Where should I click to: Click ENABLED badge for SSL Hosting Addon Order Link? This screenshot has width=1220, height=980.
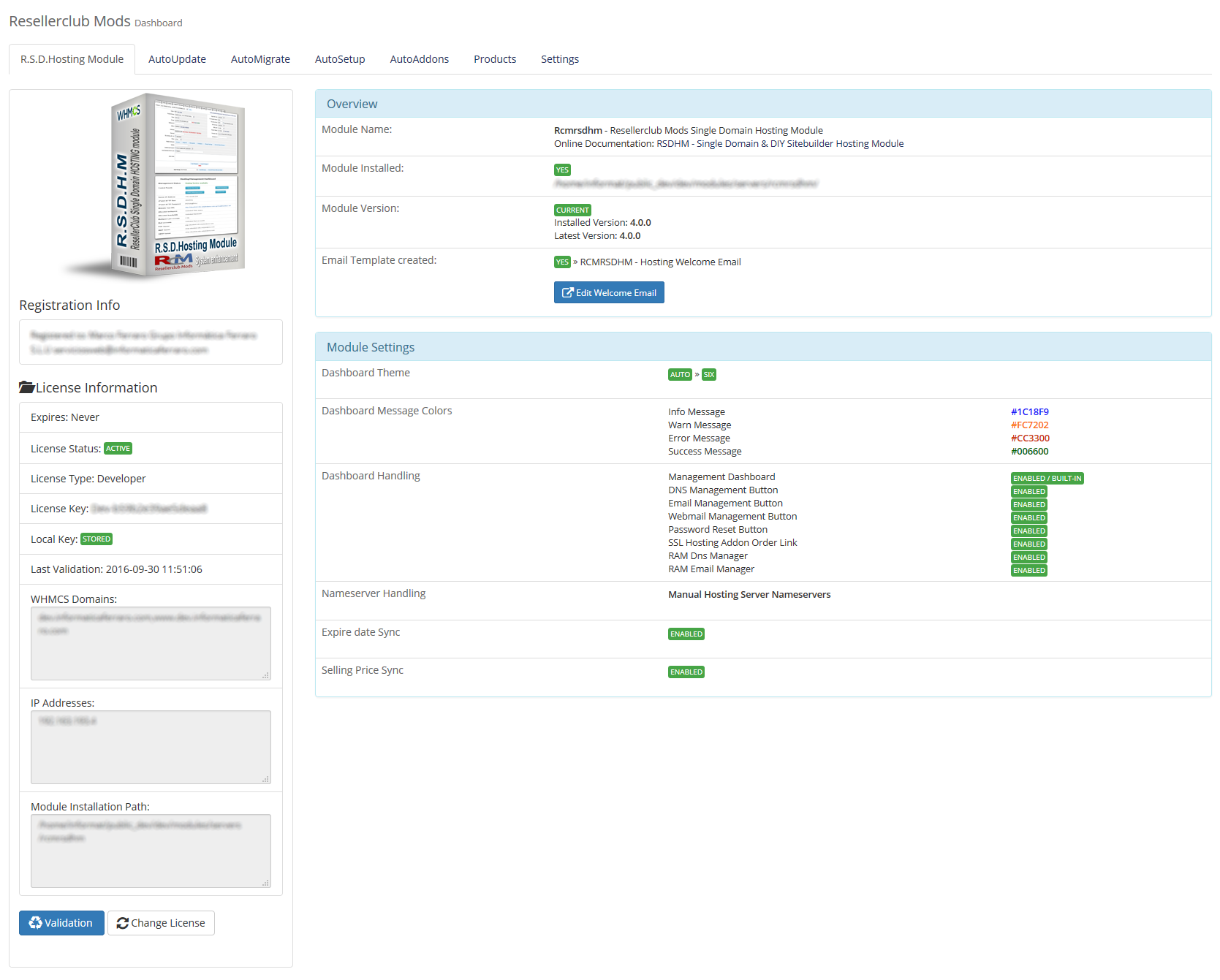1029,544
